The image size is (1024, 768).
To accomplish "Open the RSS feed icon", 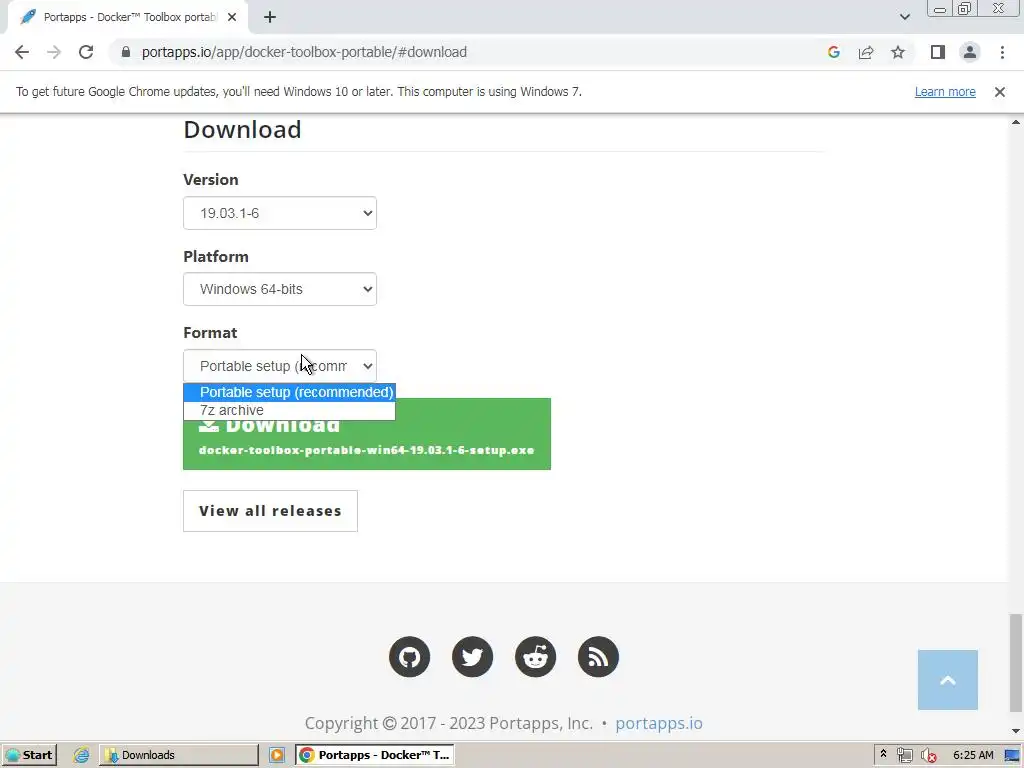I will [x=598, y=656].
